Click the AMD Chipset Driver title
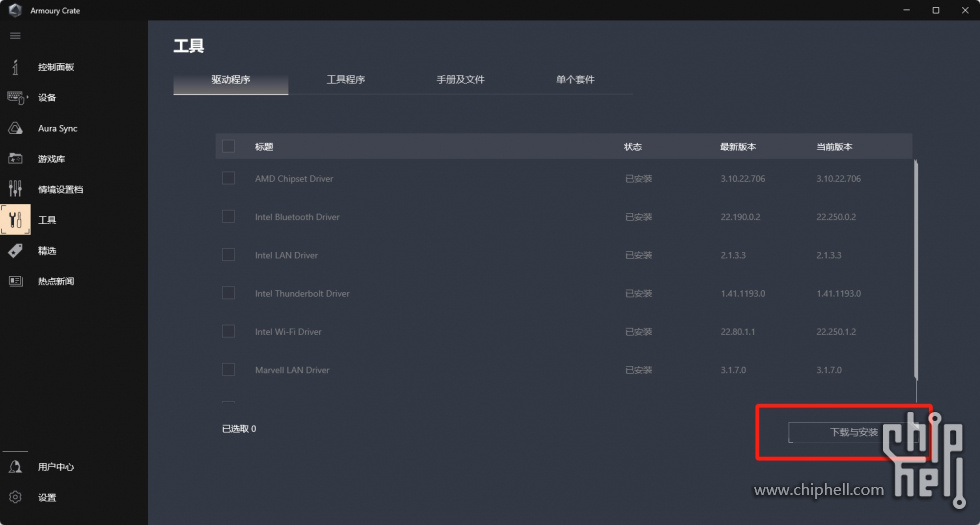Screen dimensions: 980x525 (x=294, y=179)
